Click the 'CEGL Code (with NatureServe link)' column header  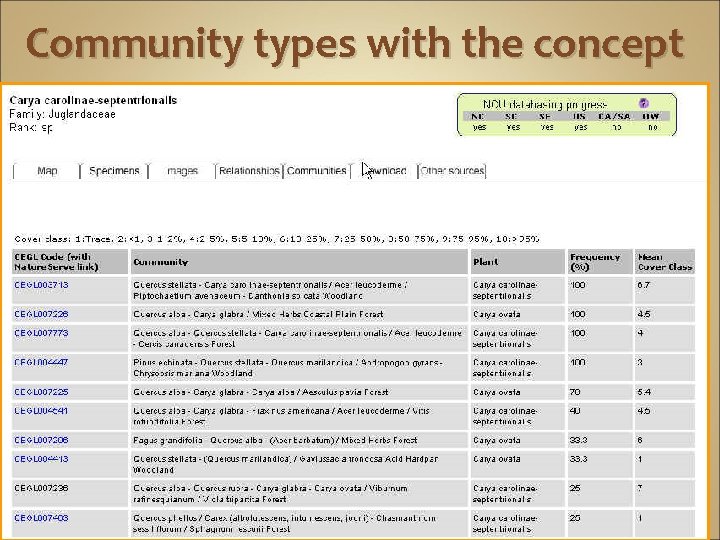coord(70,262)
